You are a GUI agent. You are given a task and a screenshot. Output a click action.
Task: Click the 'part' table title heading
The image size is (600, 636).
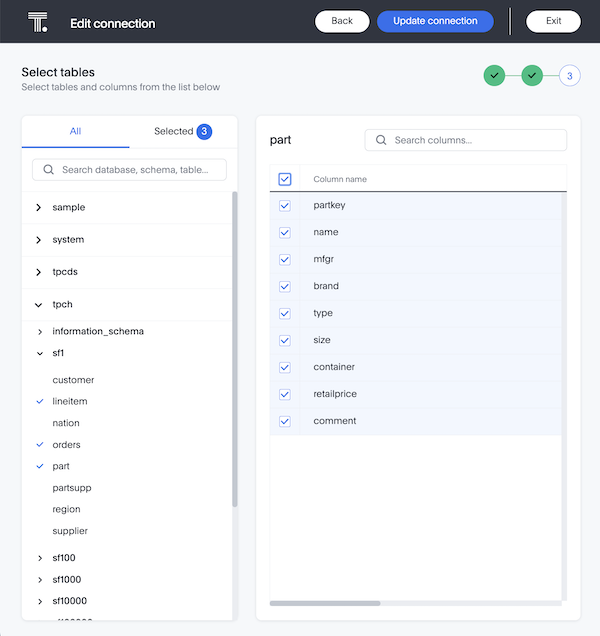280,140
